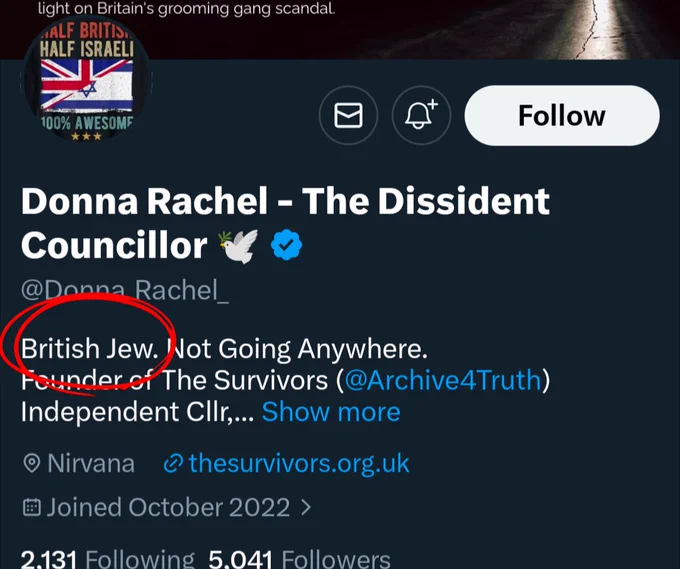The height and width of the screenshot is (569, 680).
Task: Open the direct message envelope icon
Action: pyautogui.click(x=348, y=115)
